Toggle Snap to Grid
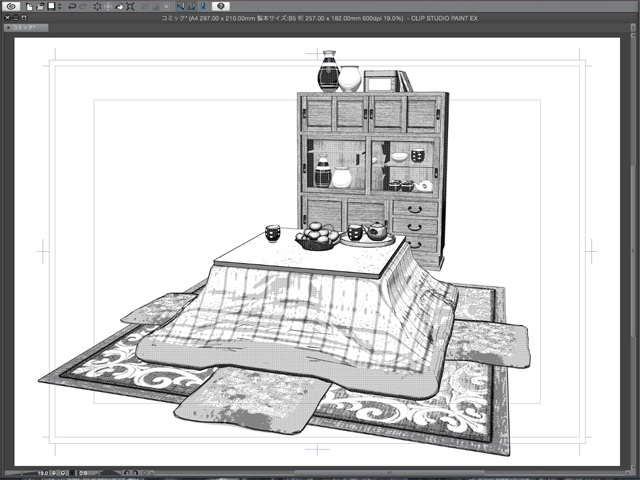 [x=203, y=7]
